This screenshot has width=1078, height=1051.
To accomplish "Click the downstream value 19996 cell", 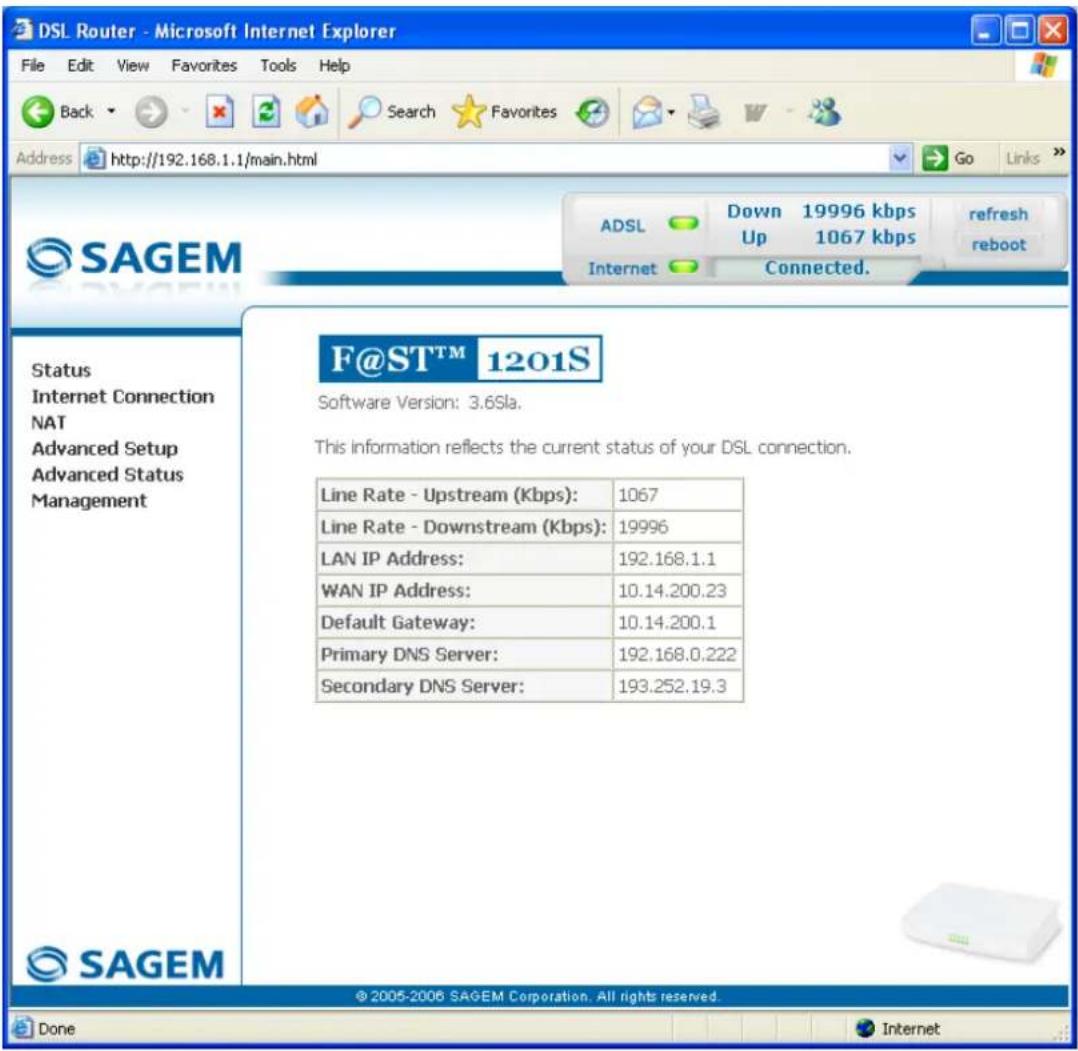I will point(677,527).
